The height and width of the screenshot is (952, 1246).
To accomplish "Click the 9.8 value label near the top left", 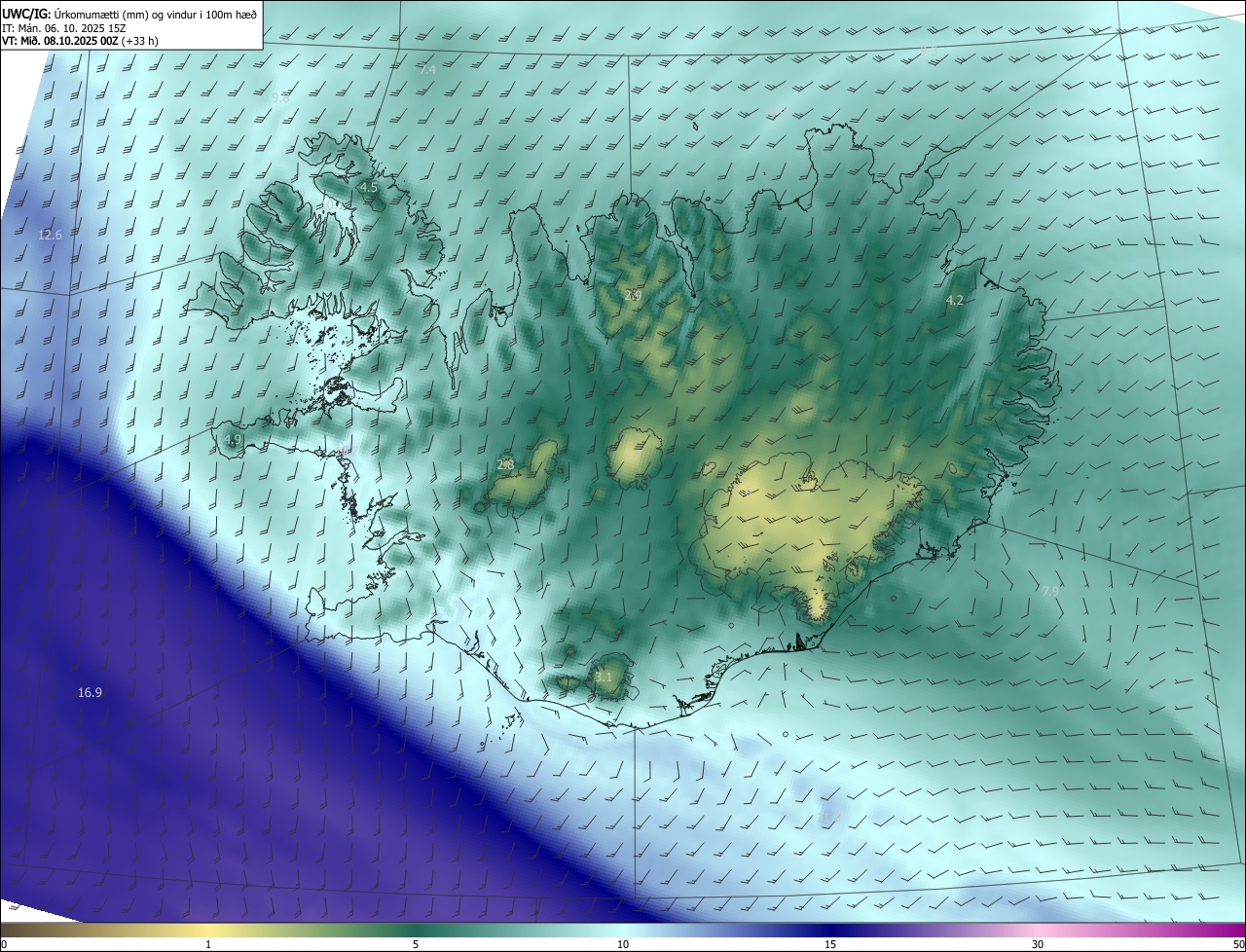I will [x=280, y=98].
